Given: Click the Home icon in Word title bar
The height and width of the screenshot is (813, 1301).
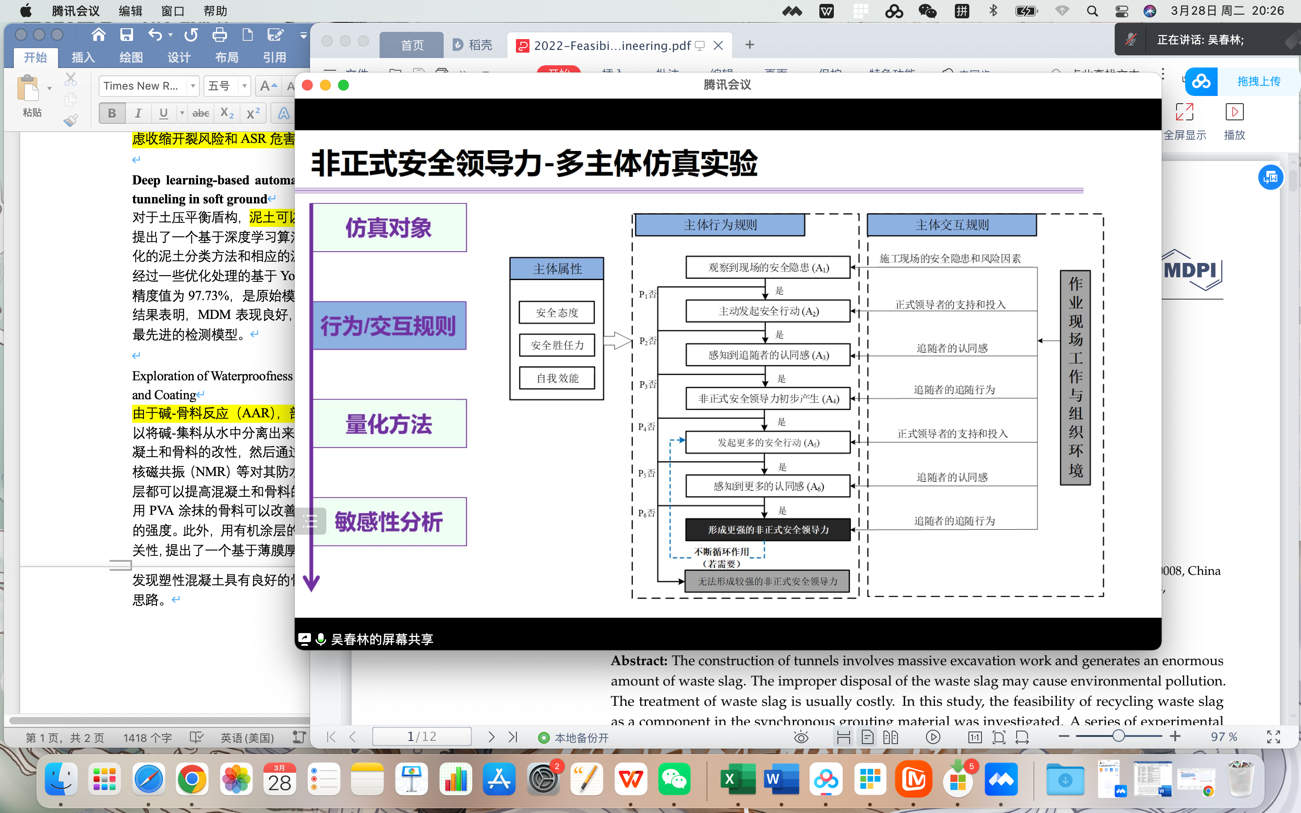Looking at the screenshot, I should [x=98, y=35].
